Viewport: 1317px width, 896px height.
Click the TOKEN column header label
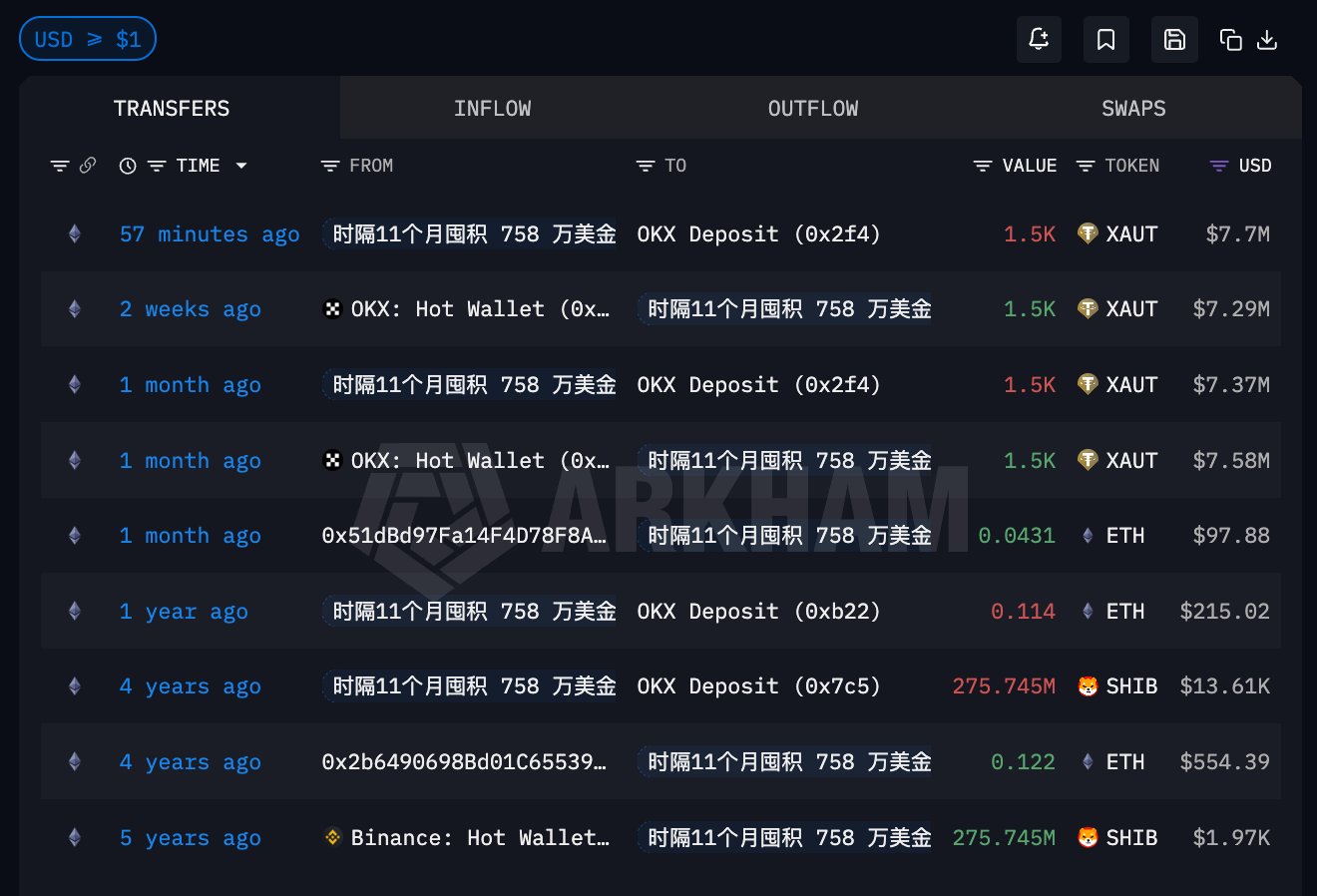(x=1132, y=166)
